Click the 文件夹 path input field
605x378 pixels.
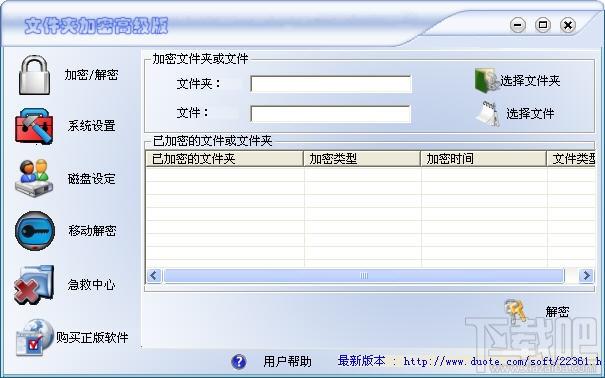pyautogui.click(x=331, y=84)
